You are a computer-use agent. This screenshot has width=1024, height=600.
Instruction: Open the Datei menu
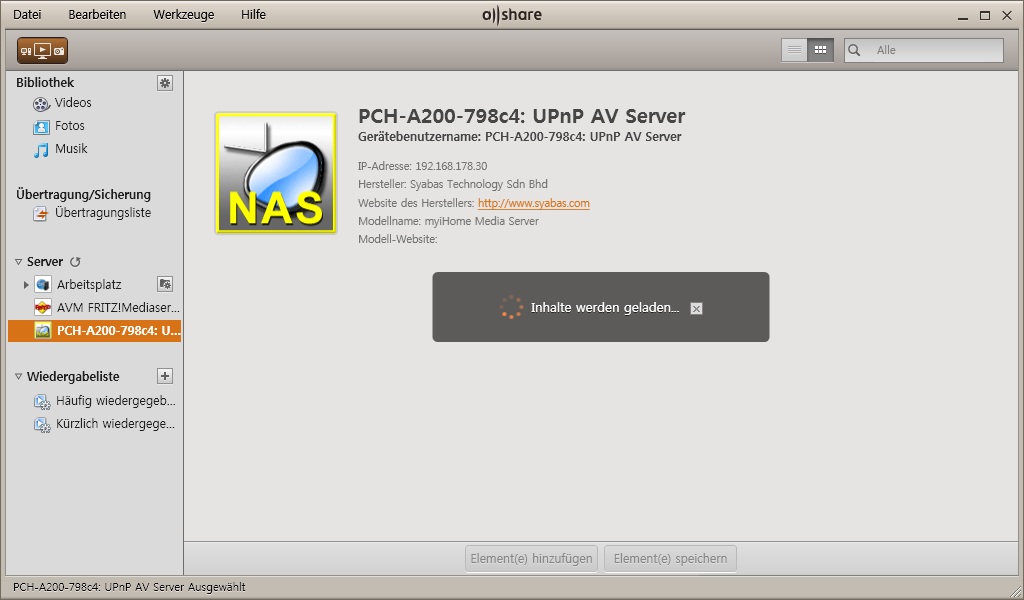click(27, 15)
